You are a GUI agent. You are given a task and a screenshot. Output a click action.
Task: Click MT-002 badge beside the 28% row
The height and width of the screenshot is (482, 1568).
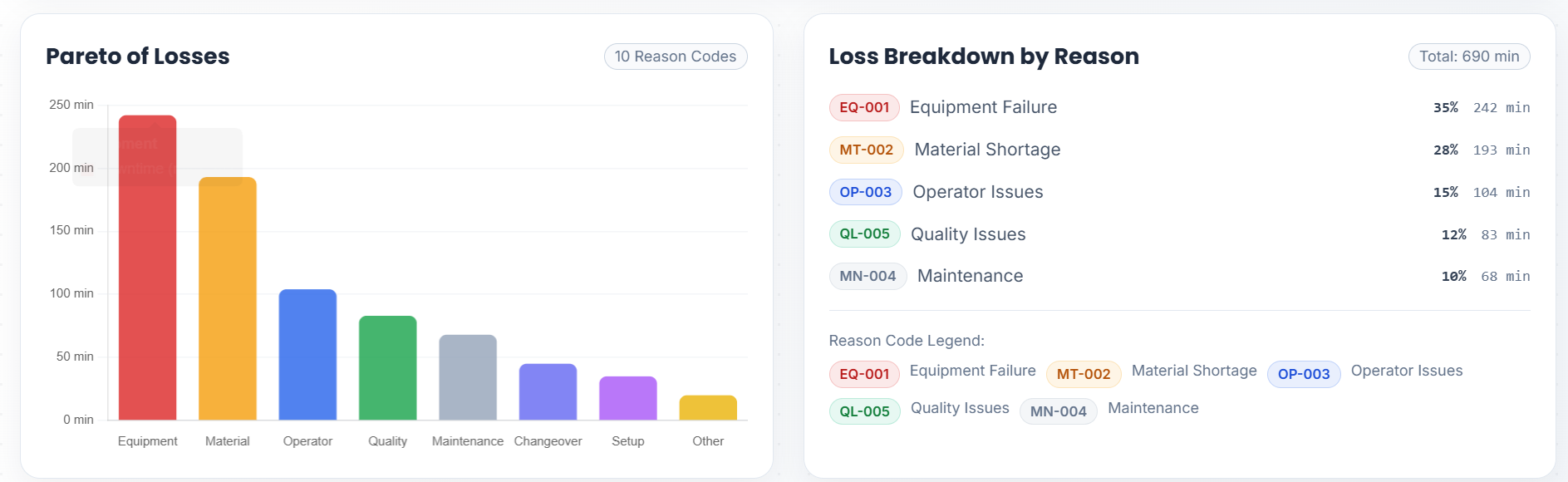coord(866,150)
